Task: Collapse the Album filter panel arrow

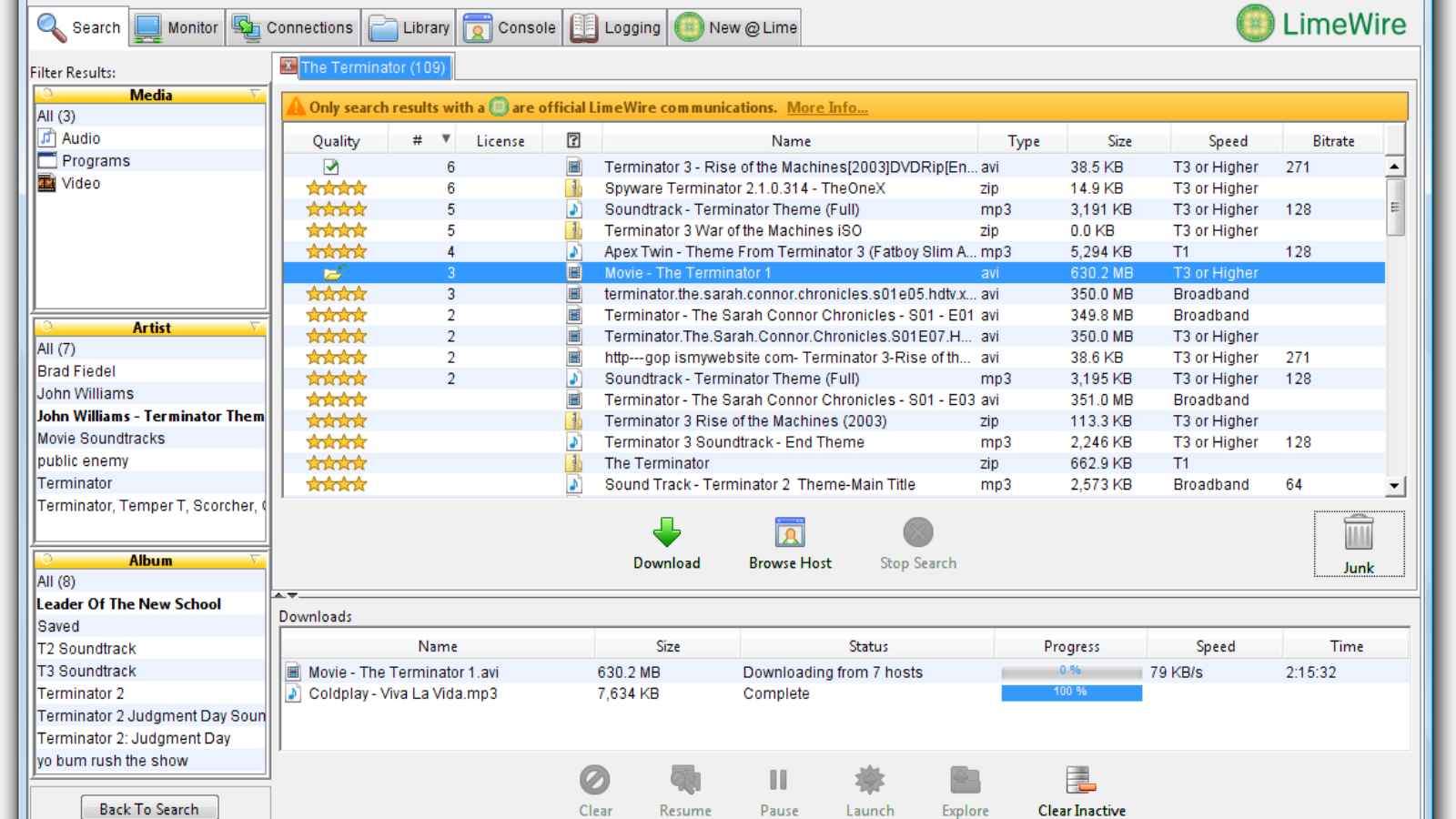Action: click(x=256, y=560)
